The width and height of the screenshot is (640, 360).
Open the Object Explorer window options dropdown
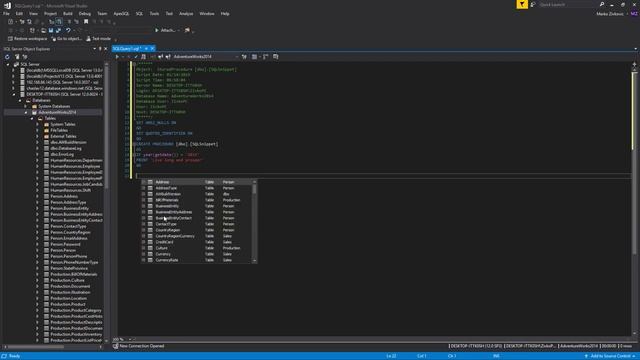coord(95,49)
